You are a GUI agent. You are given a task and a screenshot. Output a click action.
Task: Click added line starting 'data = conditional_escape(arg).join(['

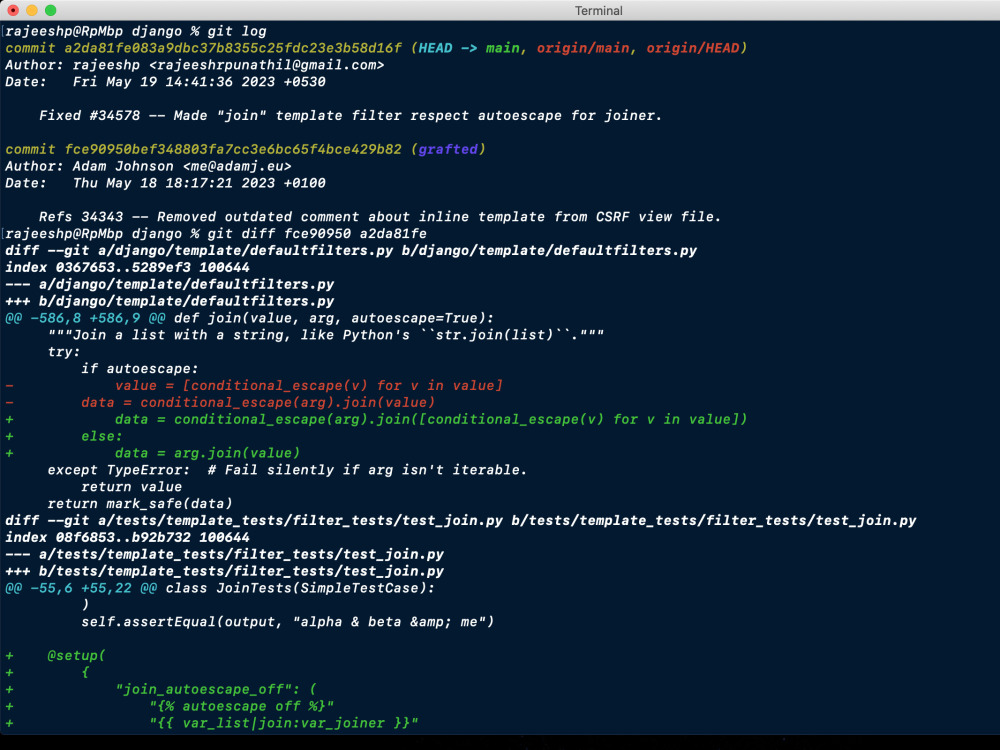[430, 419]
